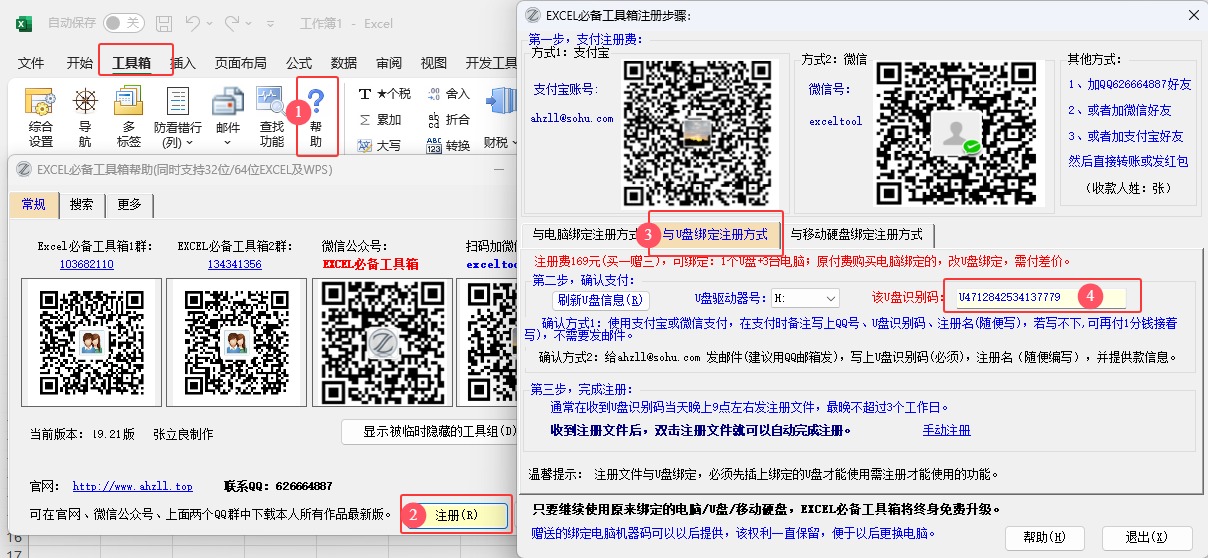
Task: Click the 帮助 question mark icon
Action: pyautogui.click(x=316, y=102)
